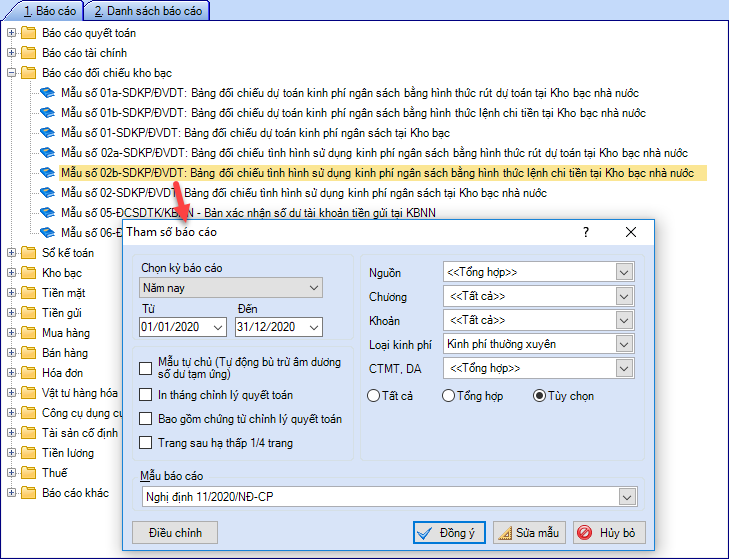Click folder icon of Kho bạc
Screen dimensions: 729x559
[x=28, y=273]
